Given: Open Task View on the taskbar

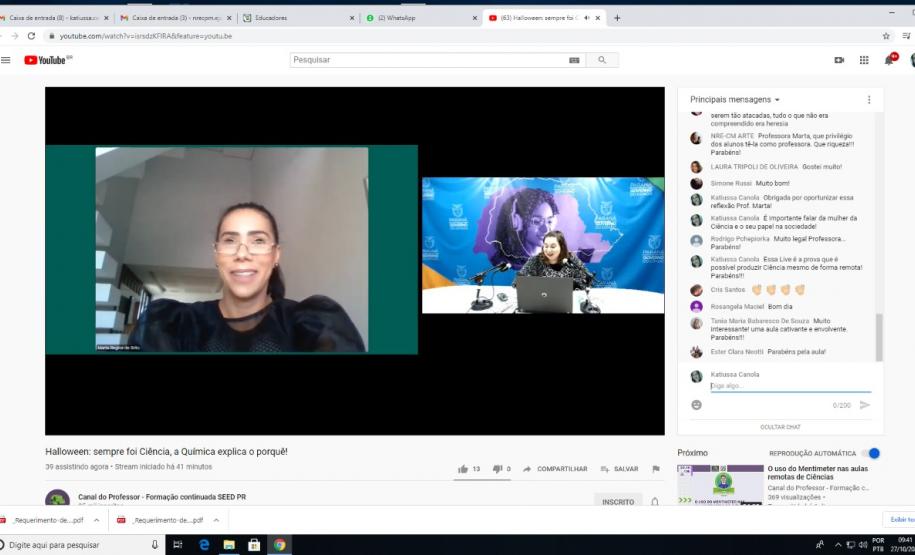Looking at the screenshot, I should tap(178, 544).
